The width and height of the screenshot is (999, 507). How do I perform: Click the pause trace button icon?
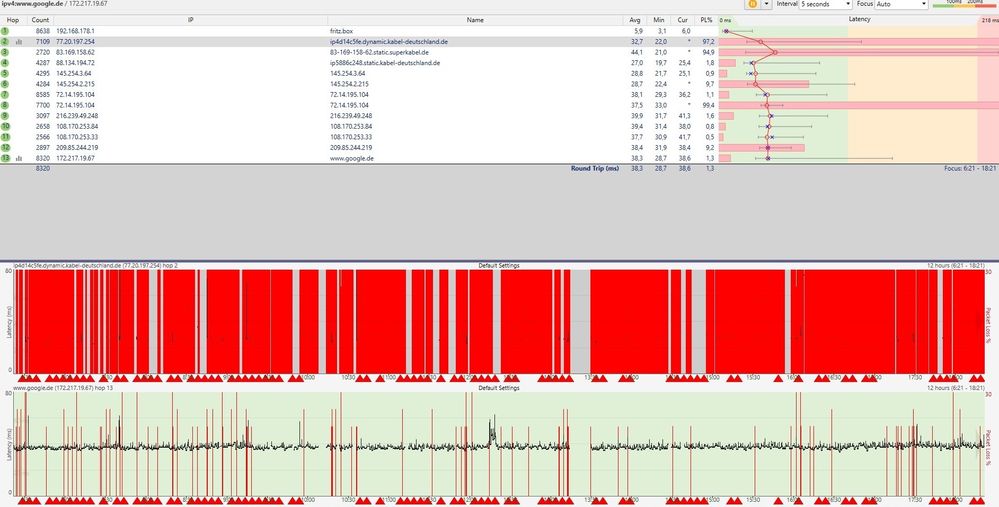(x=752, y=4)
